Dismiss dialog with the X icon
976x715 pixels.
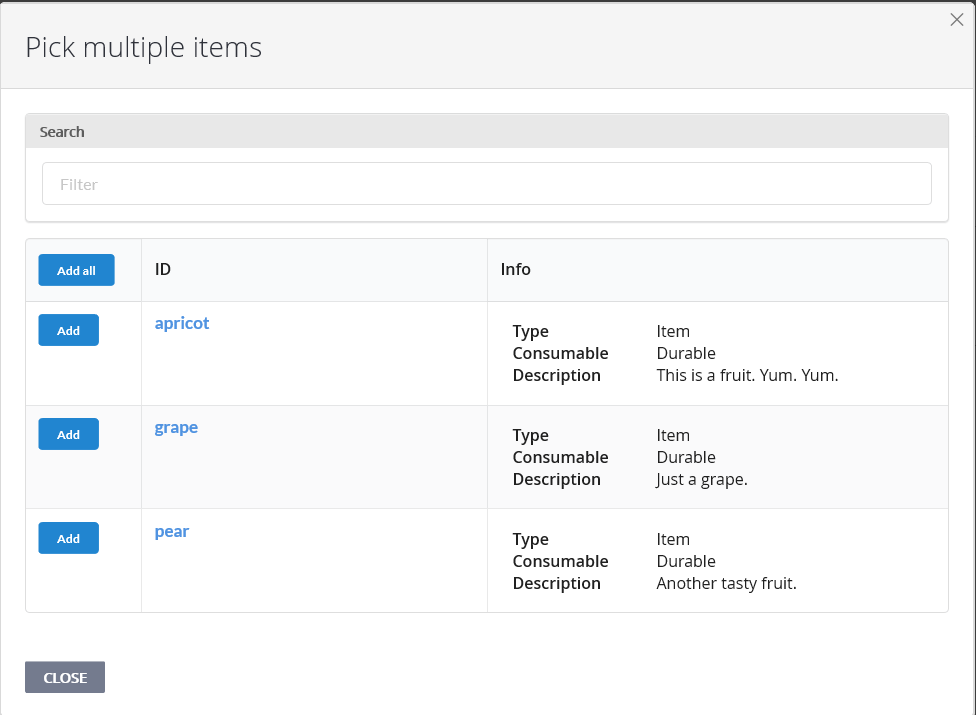tap(956, 19)
